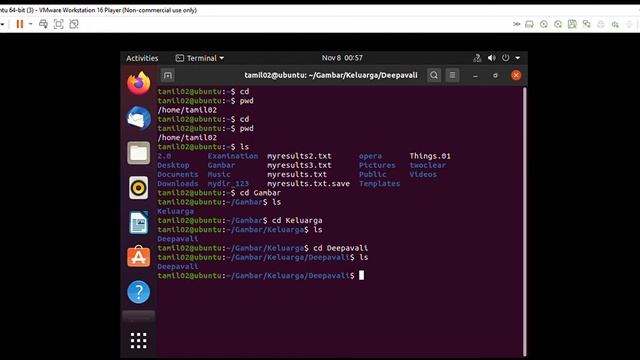640x360 pixels.
Task: Click the terminal vertical scrollbar
Action: [524, 222]
